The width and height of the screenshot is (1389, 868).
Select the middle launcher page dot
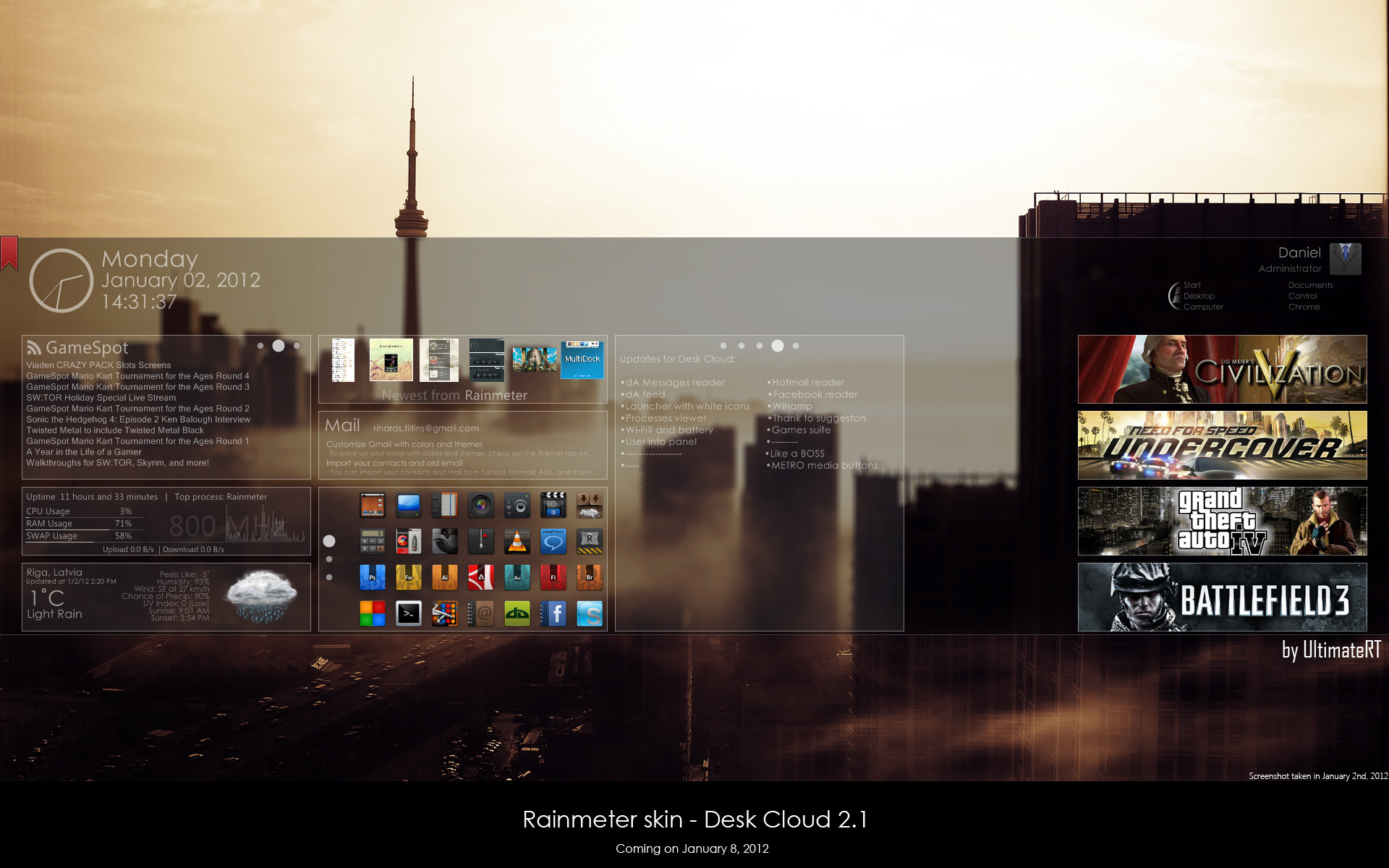point(329,559)
